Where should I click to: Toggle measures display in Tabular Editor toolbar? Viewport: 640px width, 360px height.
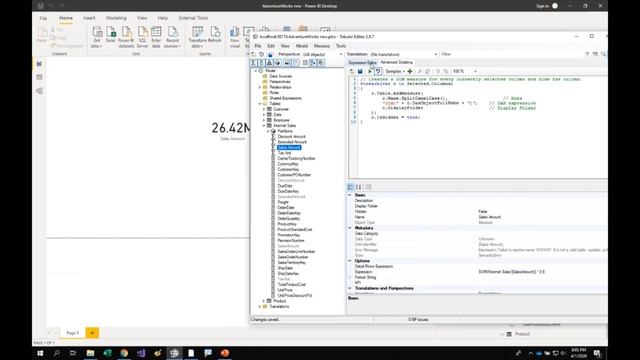coord(253,63)
